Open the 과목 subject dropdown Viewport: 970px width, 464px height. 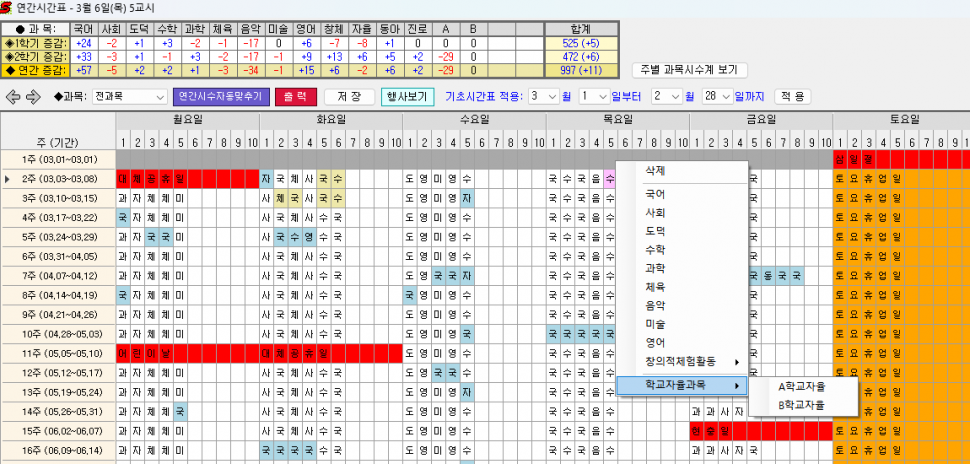pos(130,97)
